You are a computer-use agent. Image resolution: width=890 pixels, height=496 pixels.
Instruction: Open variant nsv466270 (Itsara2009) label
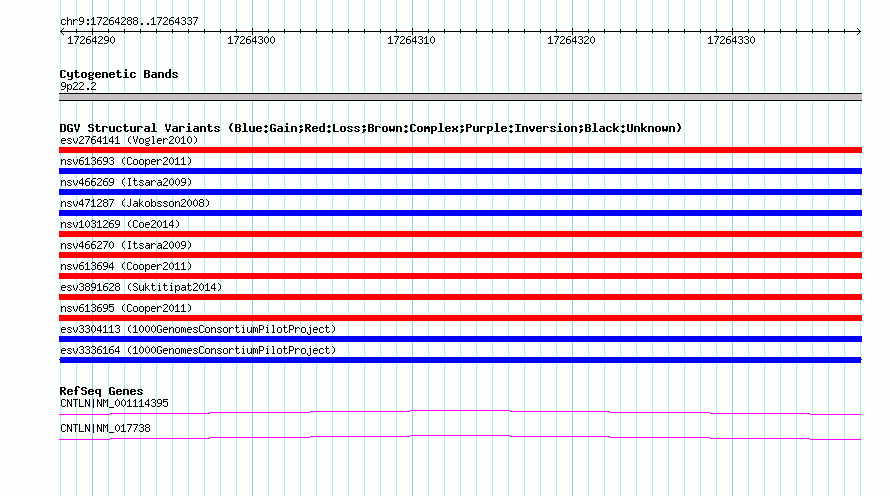(x=126, y=245)
